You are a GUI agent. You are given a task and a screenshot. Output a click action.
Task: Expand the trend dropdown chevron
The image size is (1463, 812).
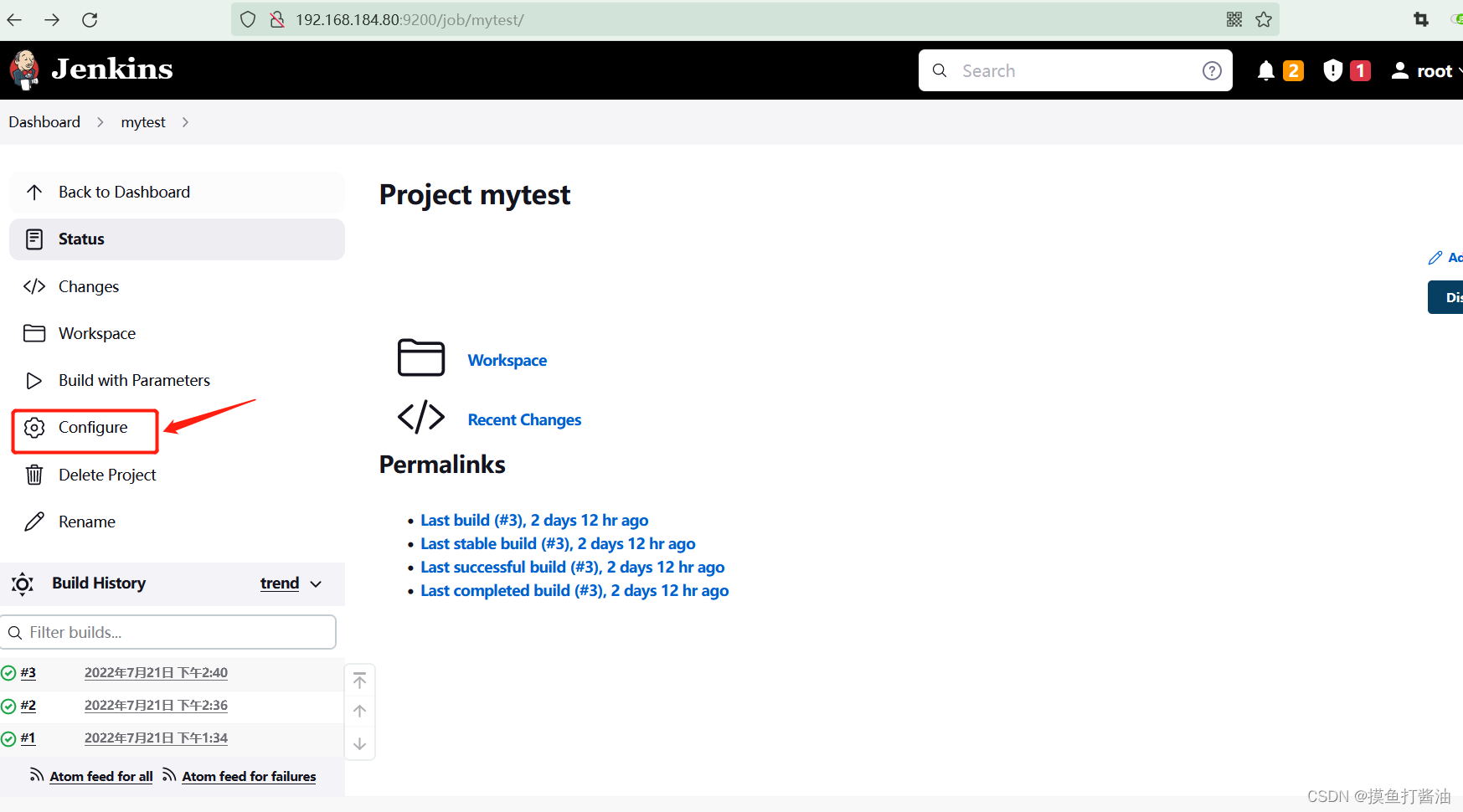pyautogui.click(x=316, y=583)
